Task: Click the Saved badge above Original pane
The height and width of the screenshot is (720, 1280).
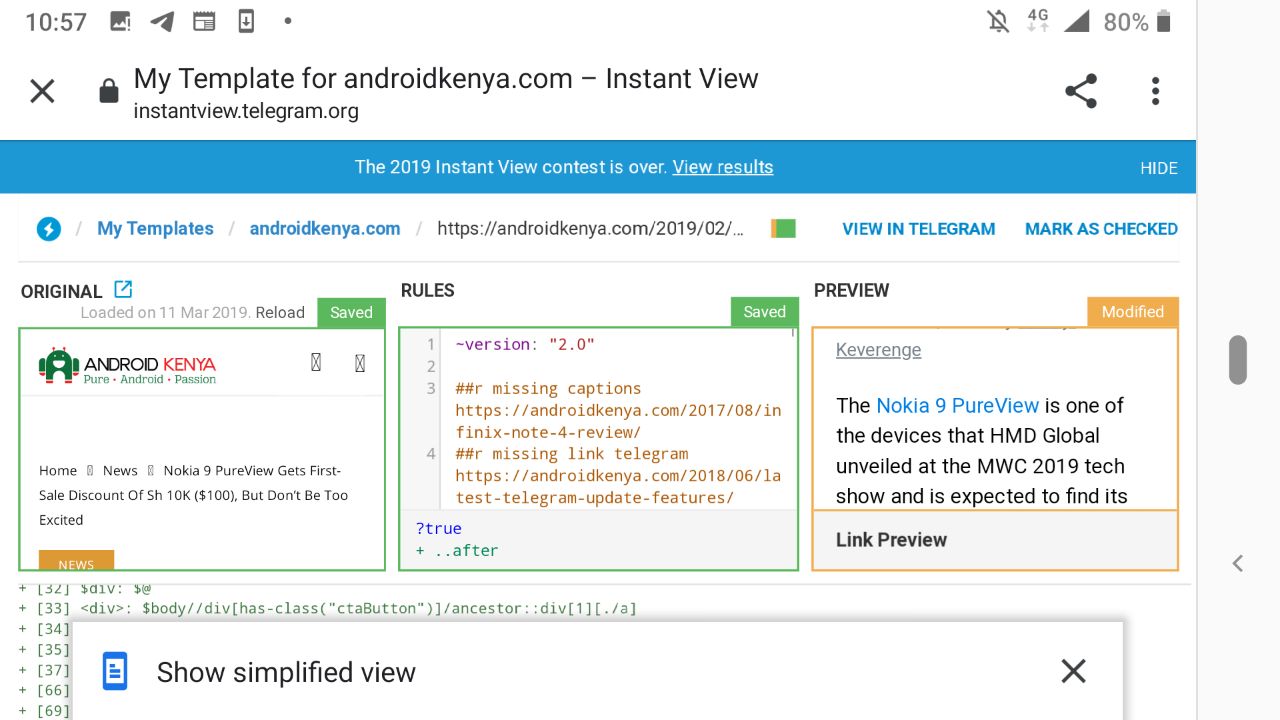Action: [x=351, y=312]
